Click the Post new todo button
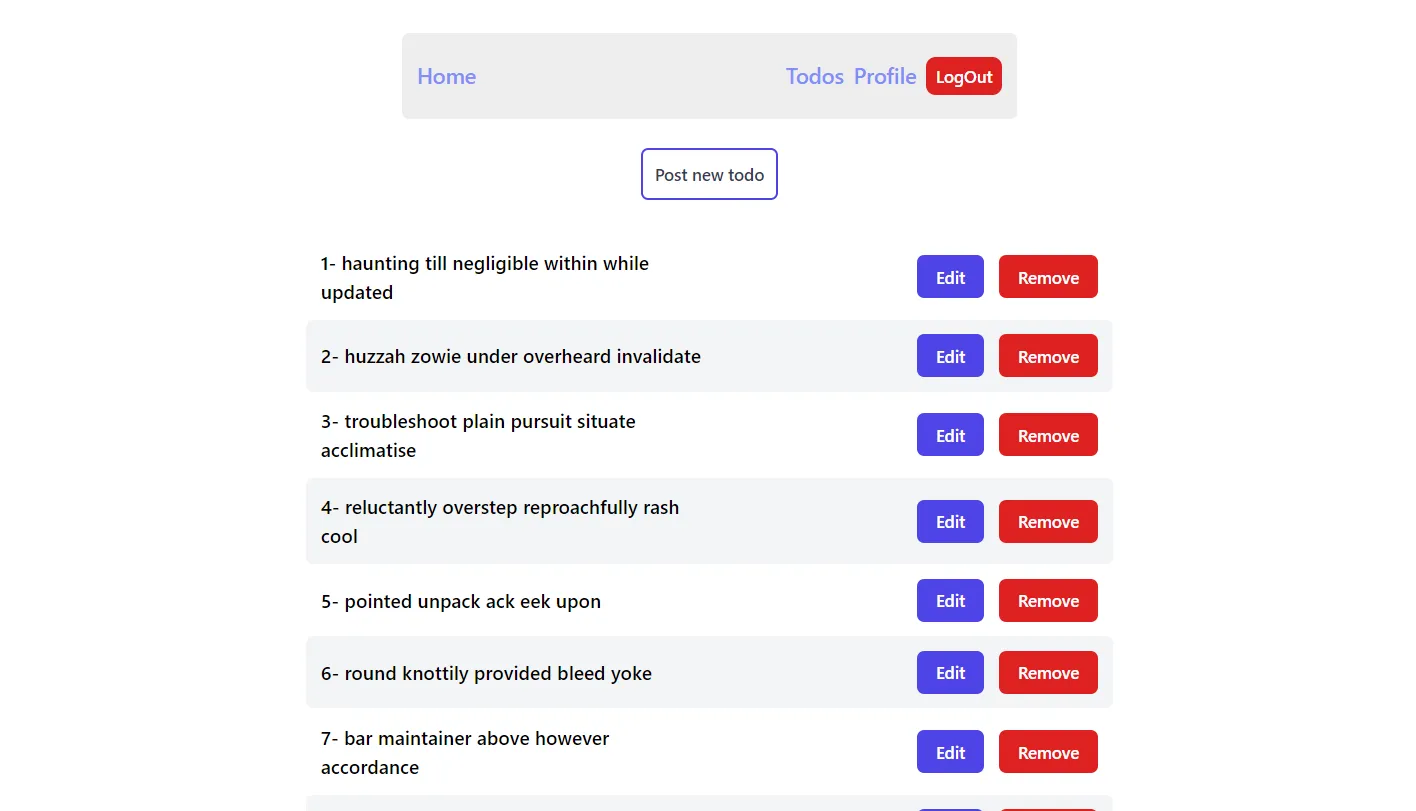 click(x=709, y=174)
